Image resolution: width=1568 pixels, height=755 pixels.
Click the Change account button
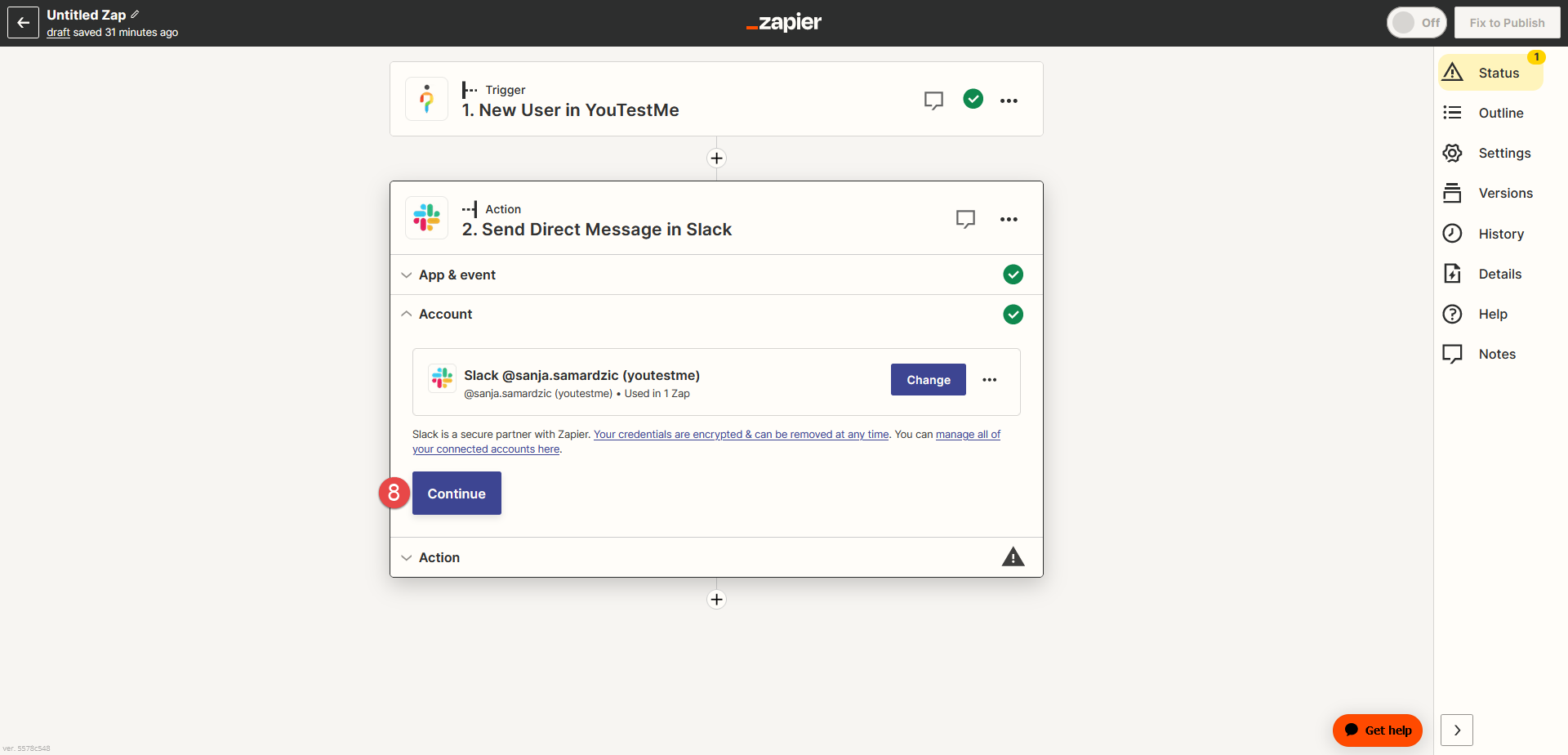(929, 380)
